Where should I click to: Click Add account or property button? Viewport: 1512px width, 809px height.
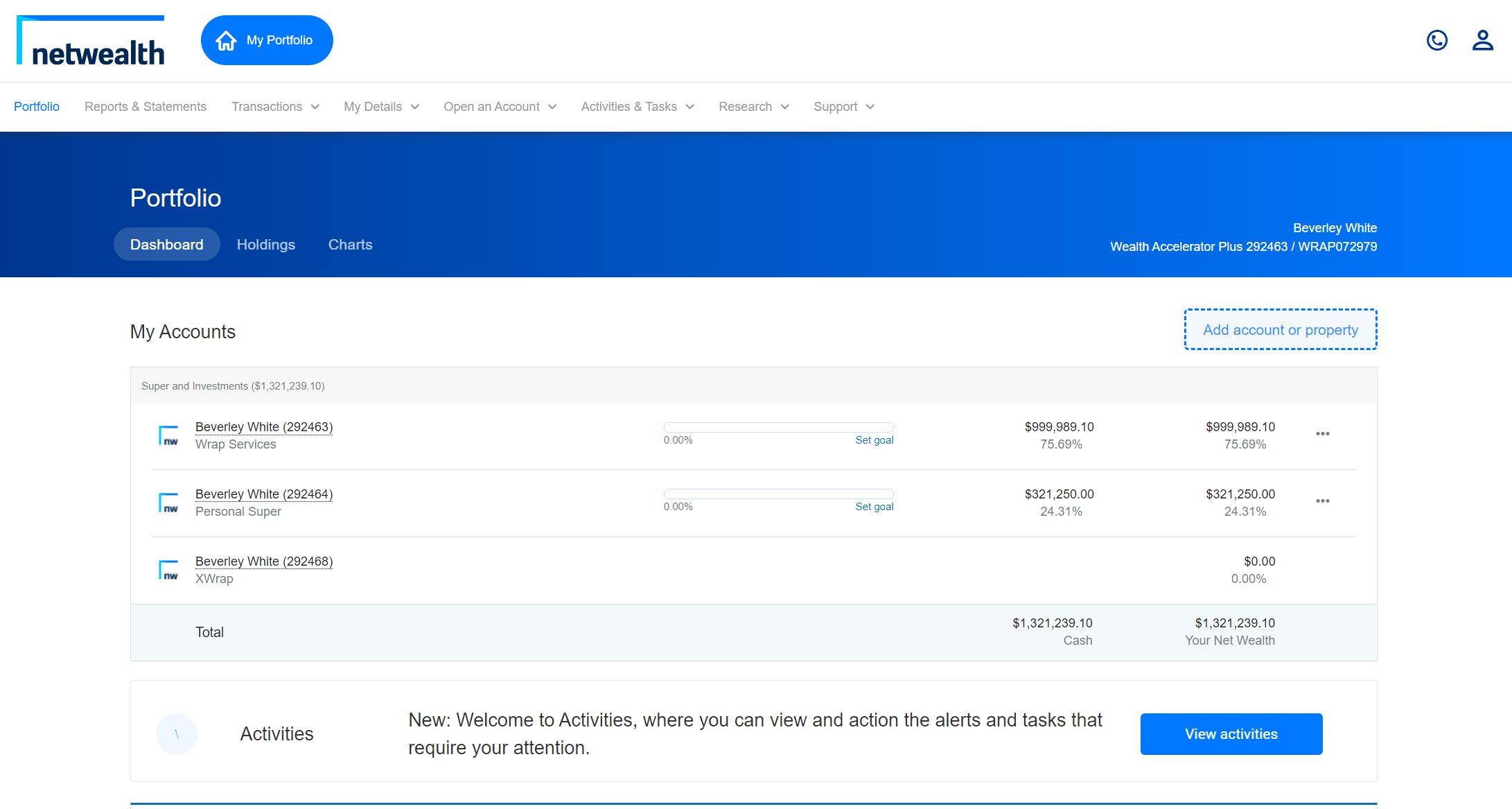click(1280, 330)
